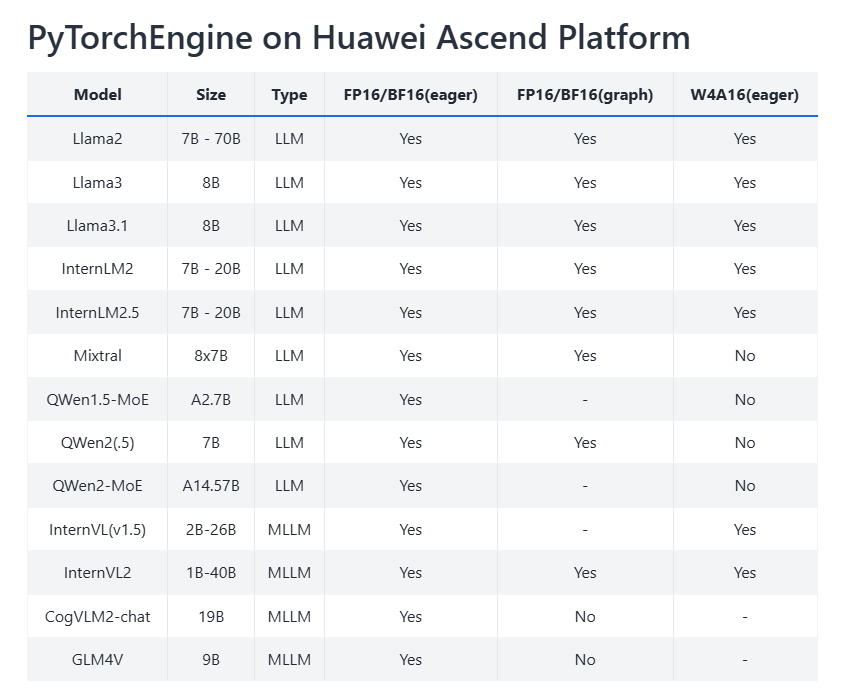Select the QWen1.5-MoE model cell

(x=98, y=399)
